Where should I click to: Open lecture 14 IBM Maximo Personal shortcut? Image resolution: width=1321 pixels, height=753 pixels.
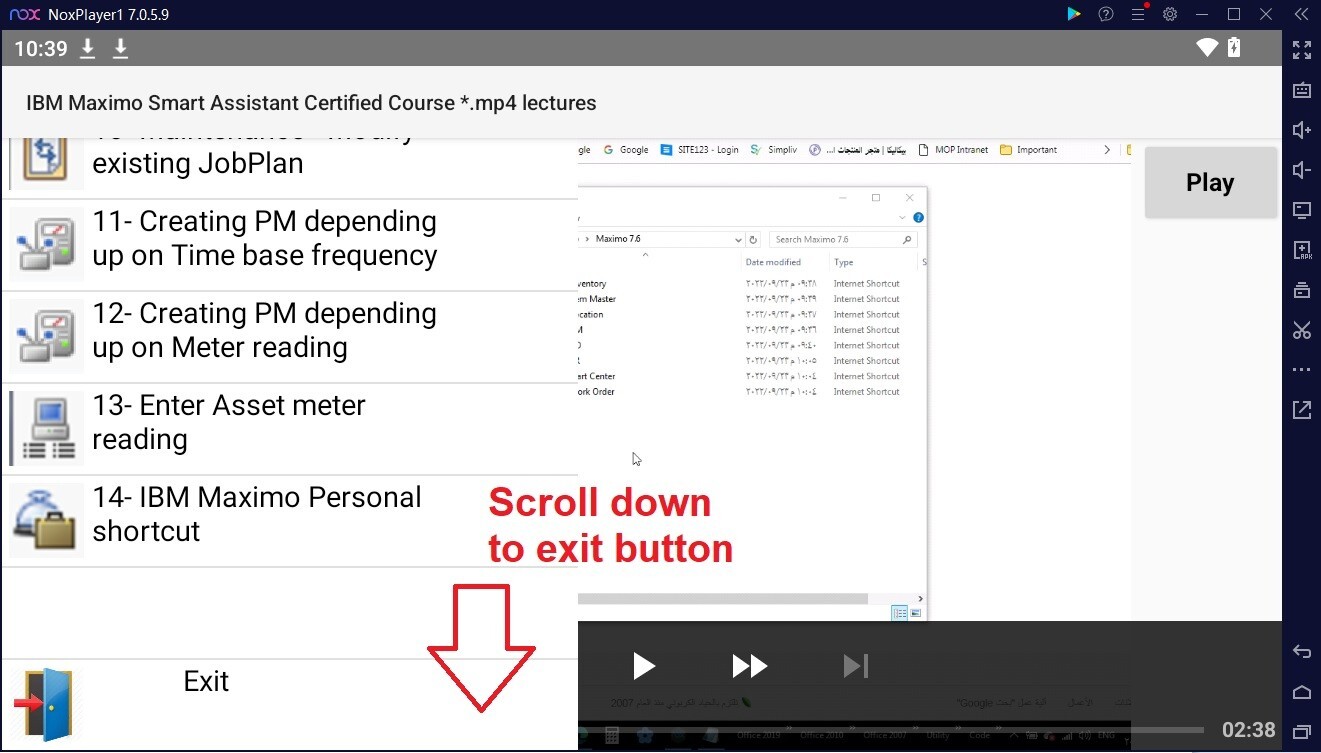coord(289,521)
